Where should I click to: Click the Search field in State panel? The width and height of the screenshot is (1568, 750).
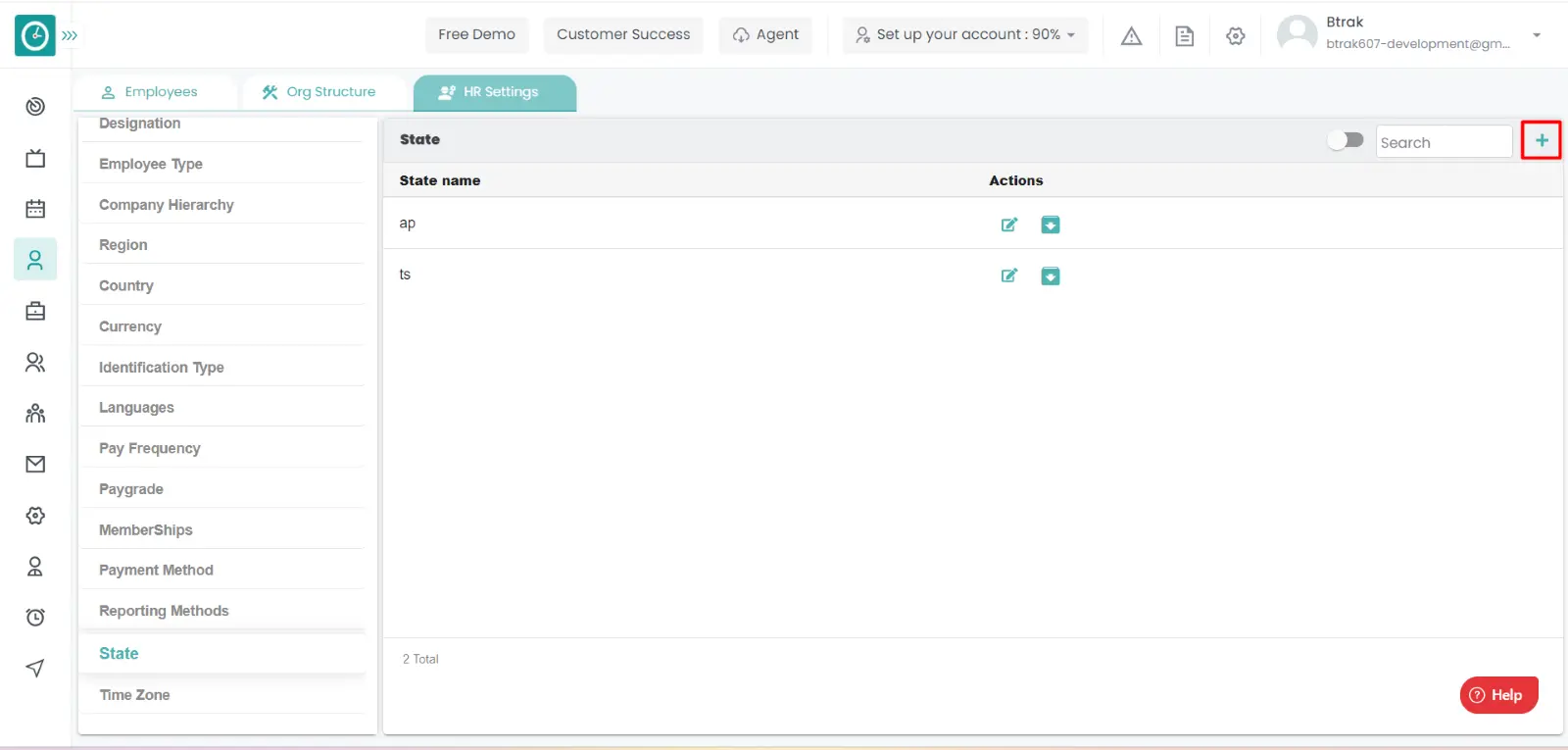[1444, 142]
